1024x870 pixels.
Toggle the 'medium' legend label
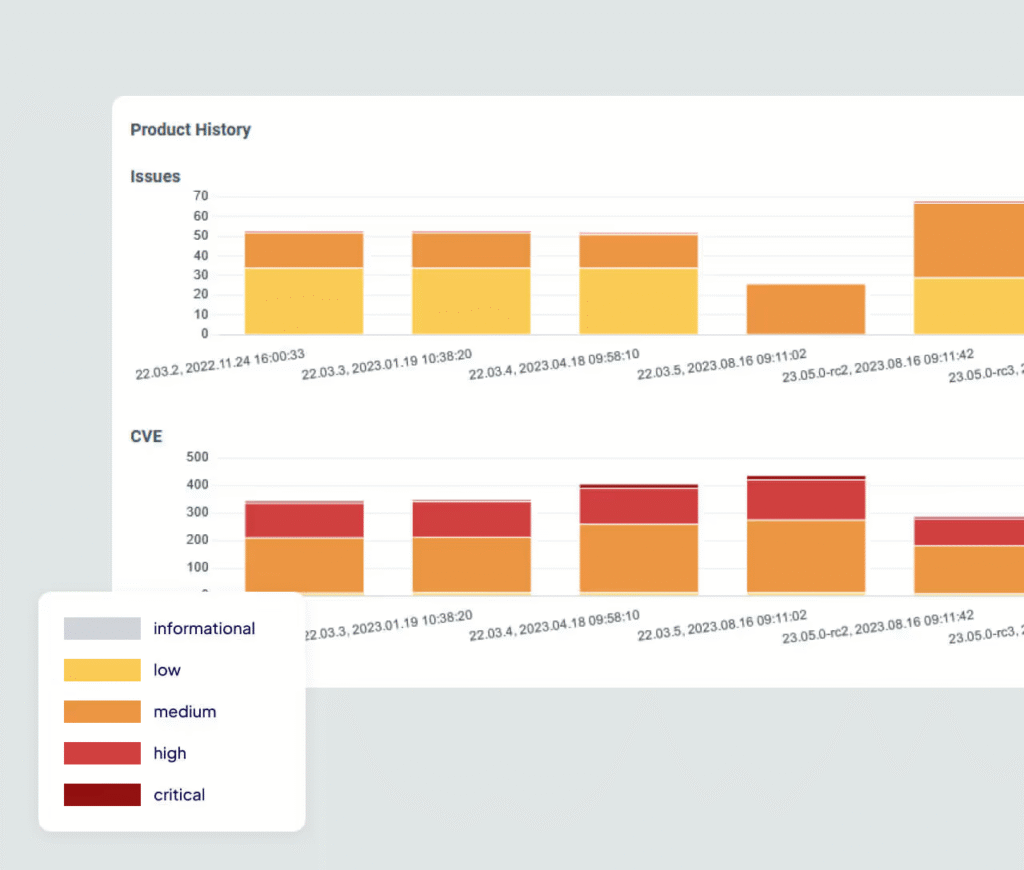(185, 711)
